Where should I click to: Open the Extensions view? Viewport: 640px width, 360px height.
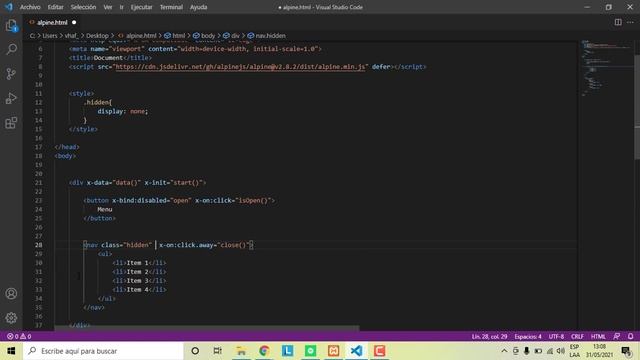point(11,123)
